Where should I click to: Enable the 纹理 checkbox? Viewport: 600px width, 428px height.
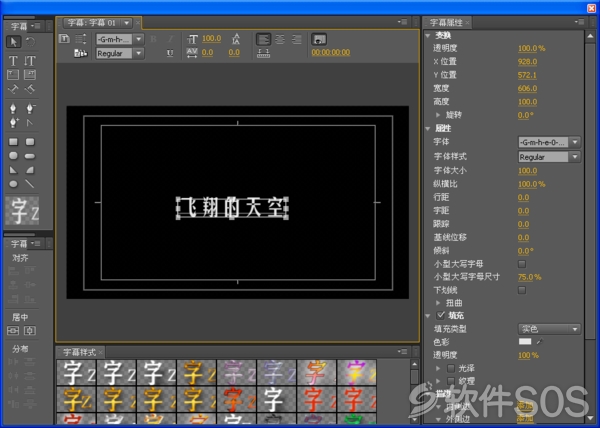451,381
